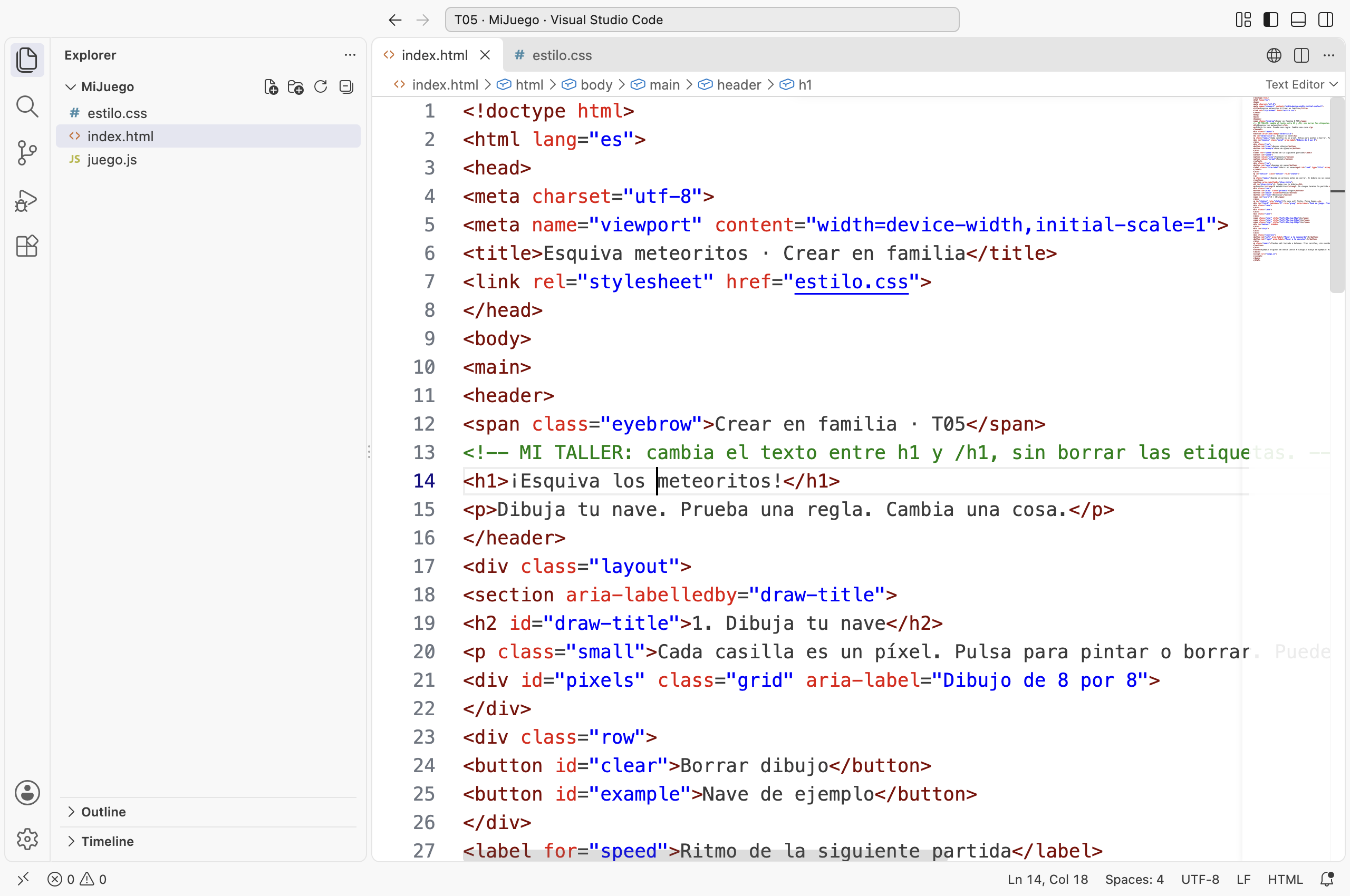1350x896 pixels.
Task: Close the index.html tab
Action: click(x=486, y=55)
